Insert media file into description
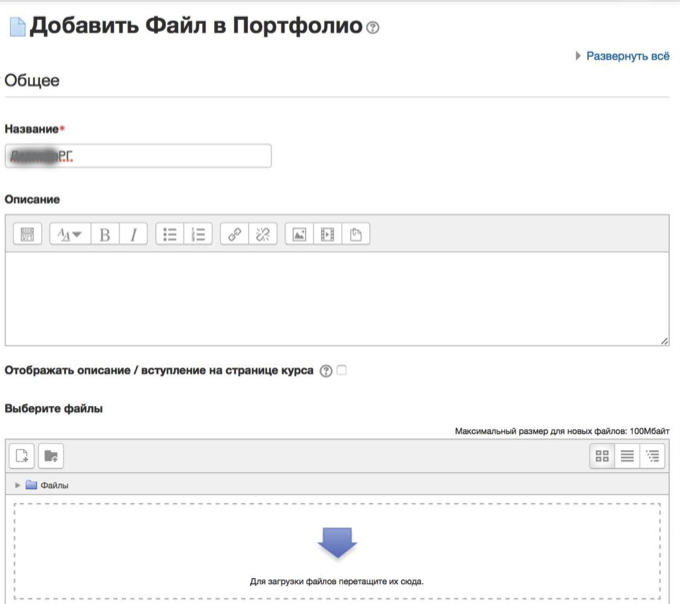The height and width of the screenshot is (604, 680). coord(326,234)
